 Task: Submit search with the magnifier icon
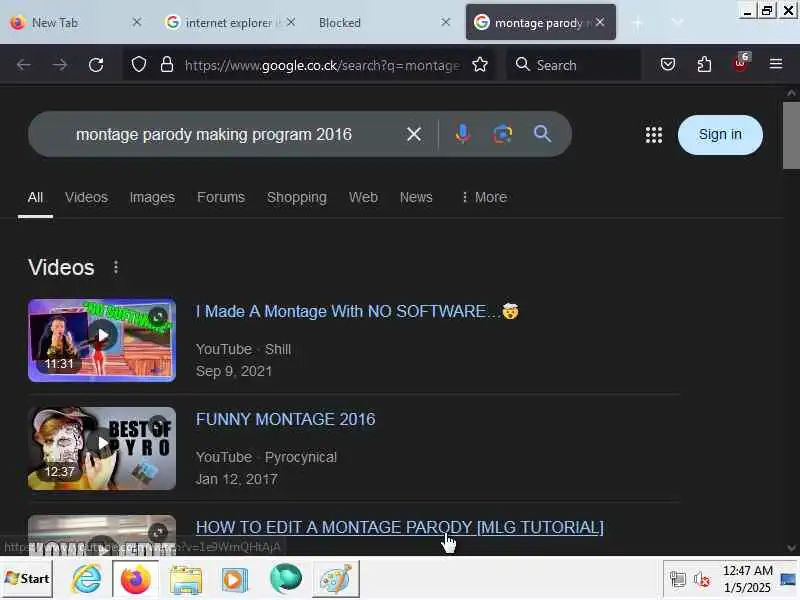542,134
